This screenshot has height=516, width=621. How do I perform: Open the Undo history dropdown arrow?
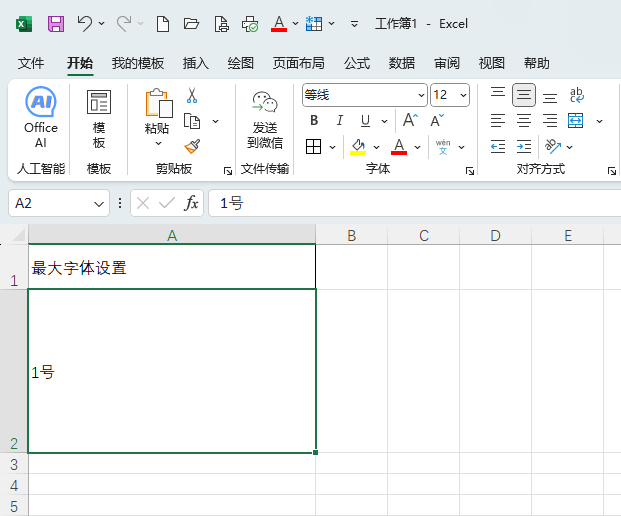point(102,24)
